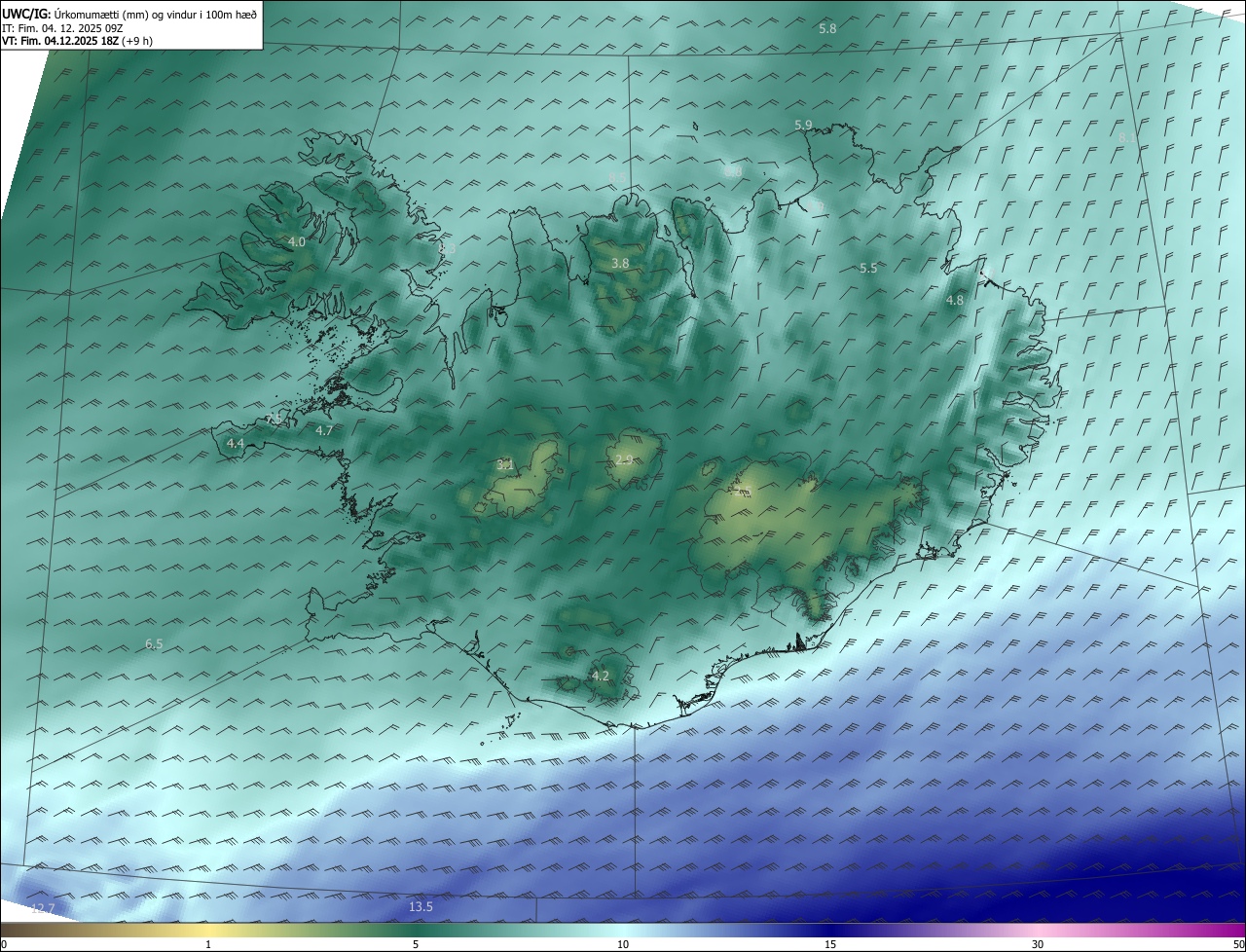This screenshot has width=1246, height=952.
Task: Click the 5.9 value on the northeast coast
Action: pos(803,125)
